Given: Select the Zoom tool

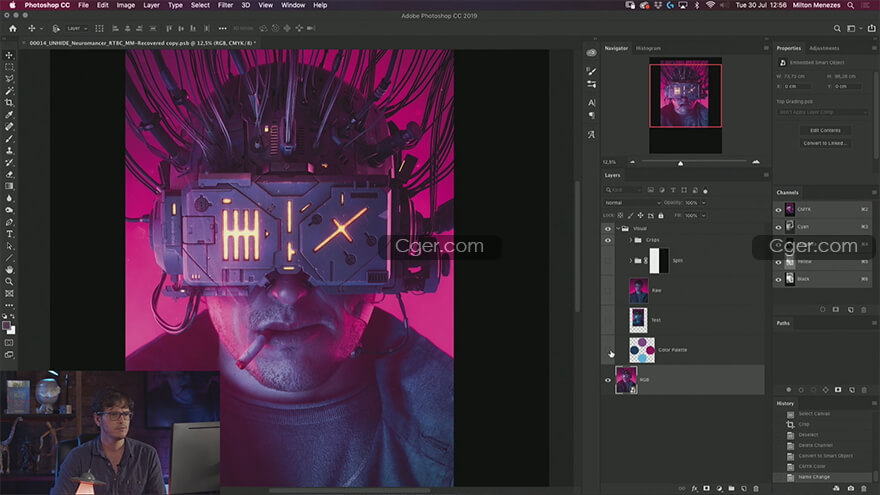Looking at the screenshot, I should 9,282.
